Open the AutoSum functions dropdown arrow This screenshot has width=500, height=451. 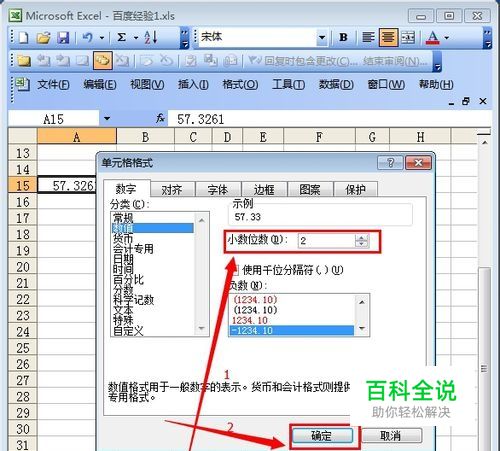click(x=136, y=38)
